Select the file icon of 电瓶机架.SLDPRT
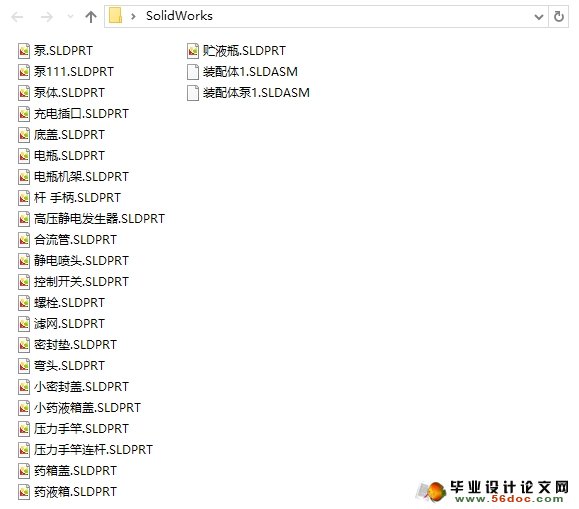Screen dimensions: 579x509 [24, 177]
